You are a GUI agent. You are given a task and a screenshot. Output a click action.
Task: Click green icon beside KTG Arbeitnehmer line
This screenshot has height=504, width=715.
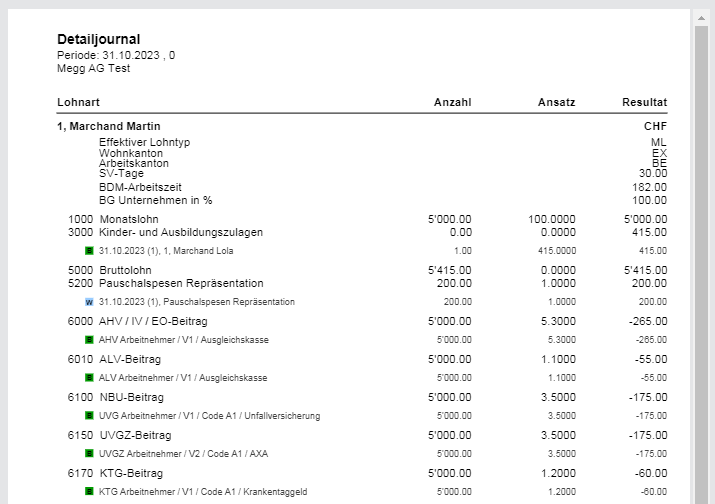click(89, 491)
